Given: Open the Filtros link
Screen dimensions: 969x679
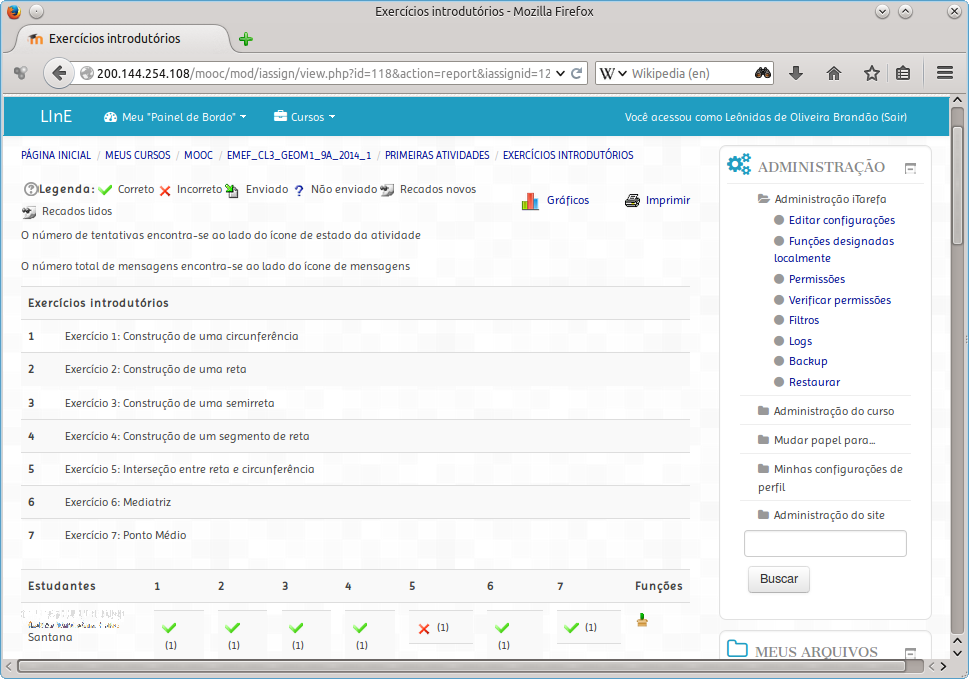Looking at the screenshot, I should coord(803,320).
